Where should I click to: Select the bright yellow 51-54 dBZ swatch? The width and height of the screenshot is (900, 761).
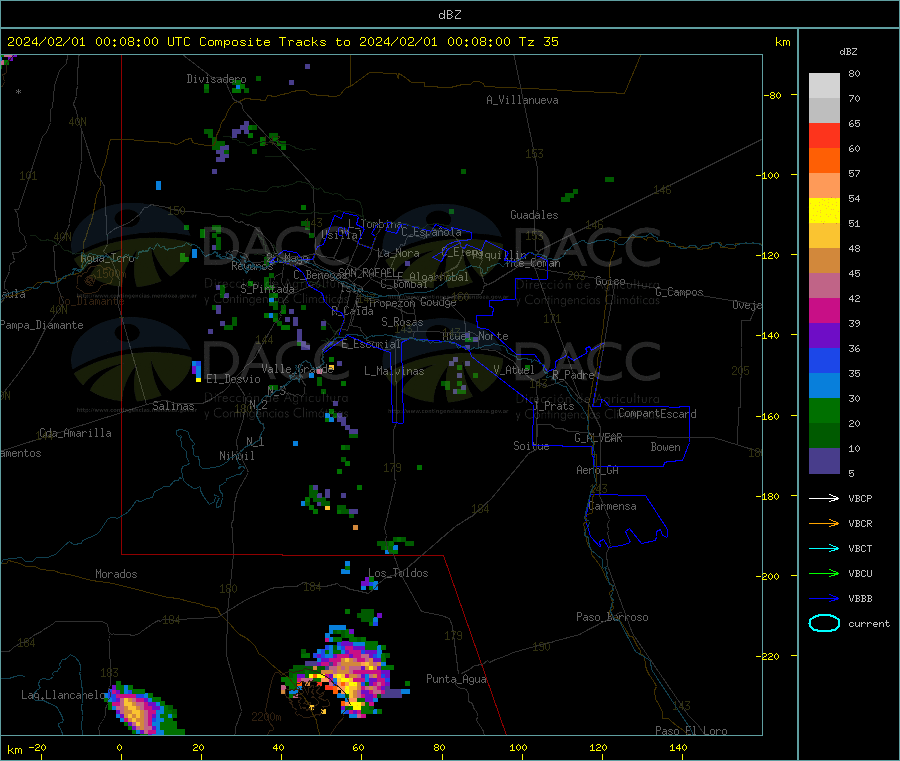click(824, 211)
